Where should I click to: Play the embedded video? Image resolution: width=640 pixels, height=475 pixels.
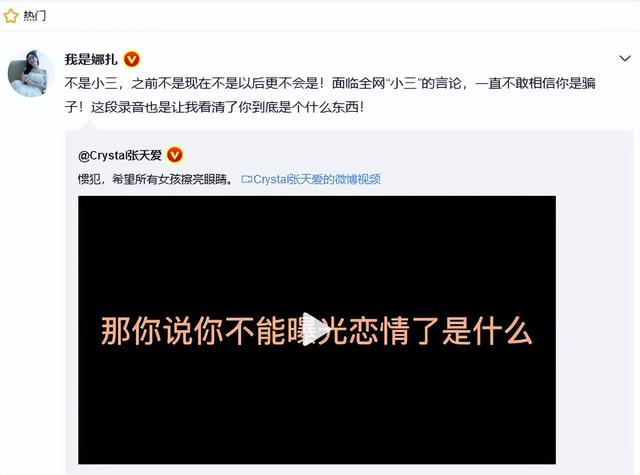316,330
